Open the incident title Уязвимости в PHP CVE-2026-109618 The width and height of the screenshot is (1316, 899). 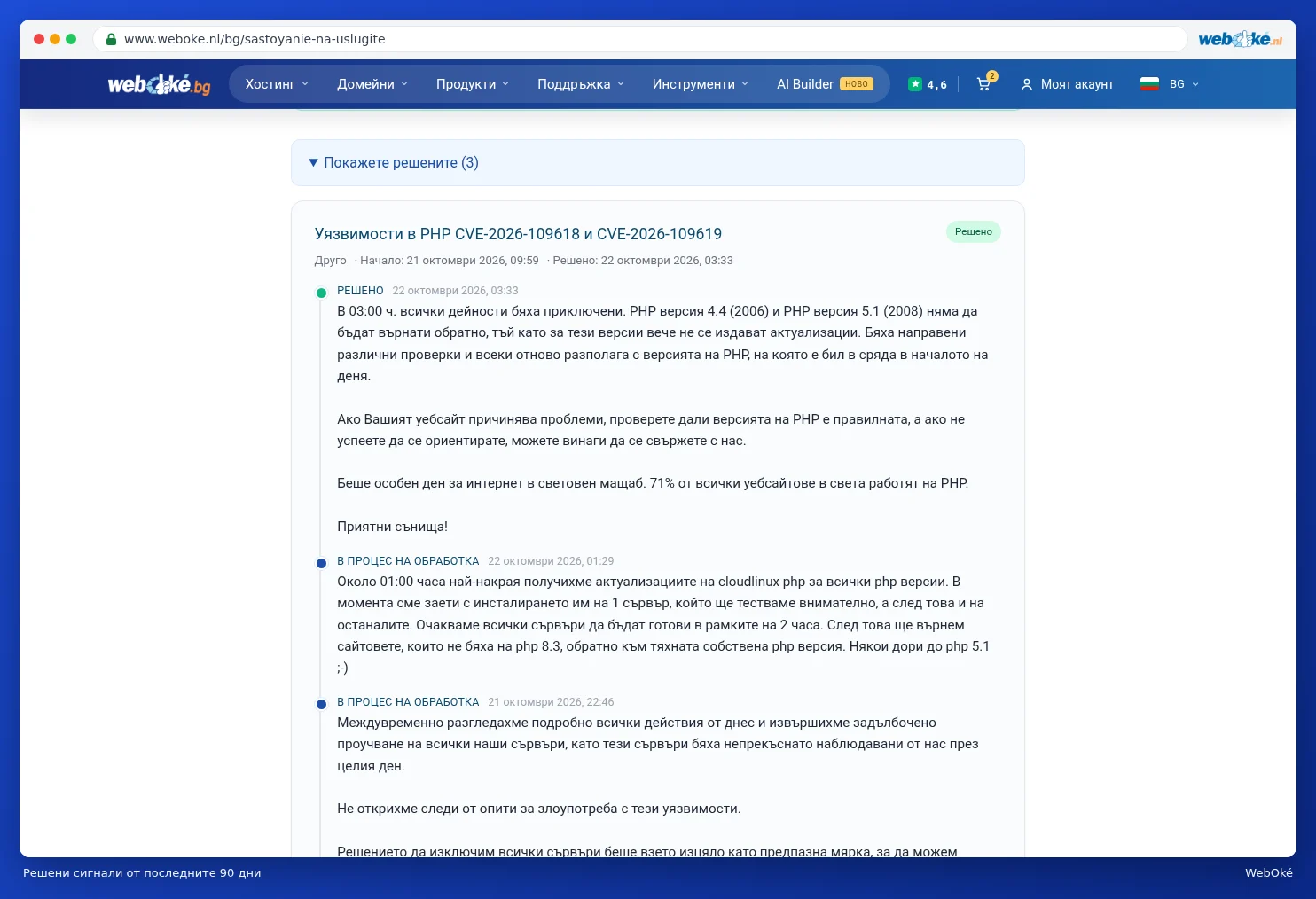(518, 234)
